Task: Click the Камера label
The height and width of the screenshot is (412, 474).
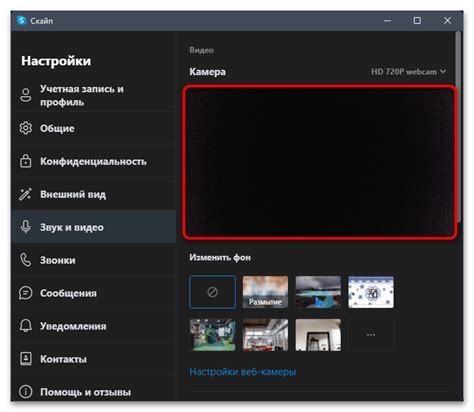Action: click(x=207, y=72)
